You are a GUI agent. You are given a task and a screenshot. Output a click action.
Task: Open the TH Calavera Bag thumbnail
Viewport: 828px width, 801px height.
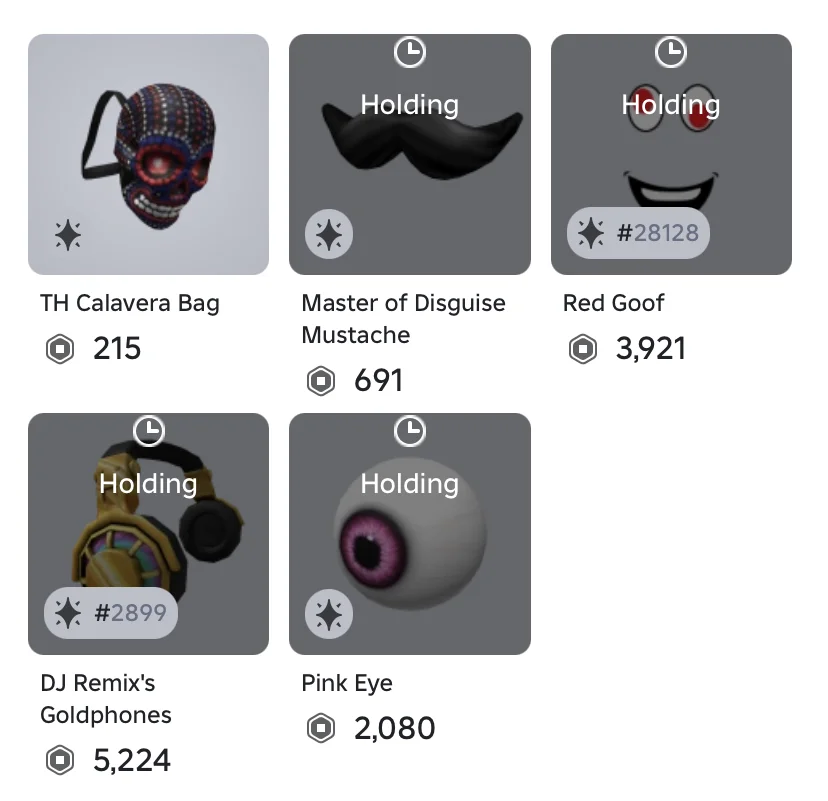[x=148, y=154]
